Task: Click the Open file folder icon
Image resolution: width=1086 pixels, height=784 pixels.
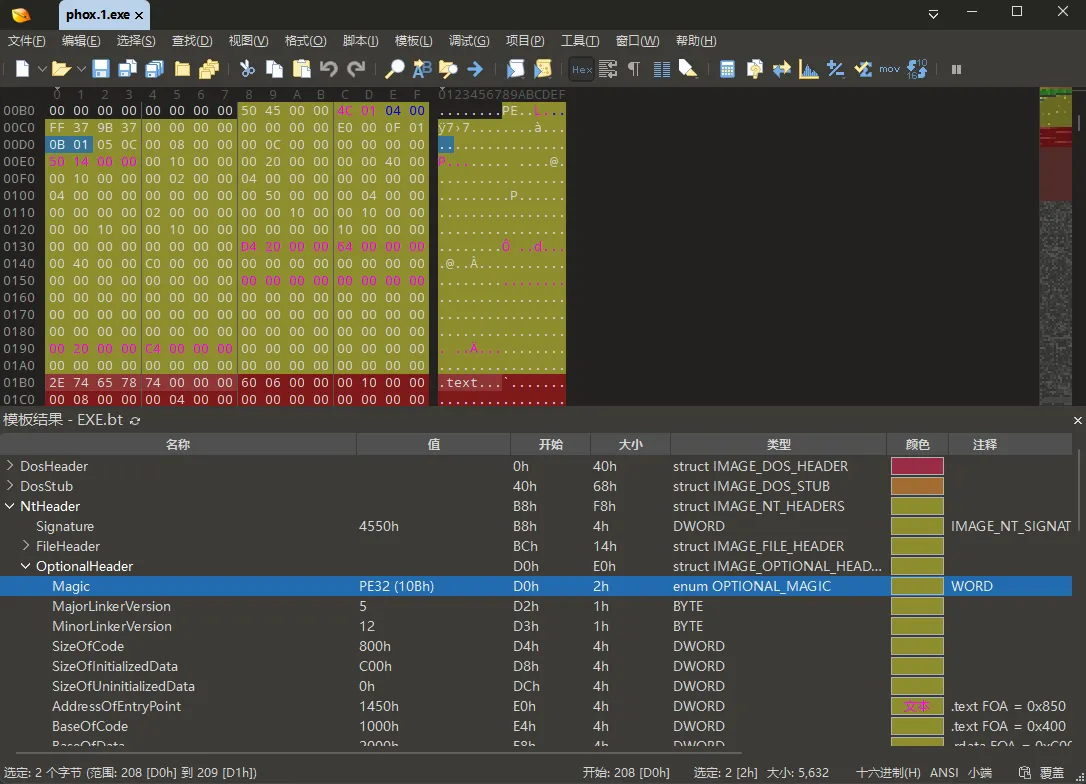Action: tap(61, 69)
